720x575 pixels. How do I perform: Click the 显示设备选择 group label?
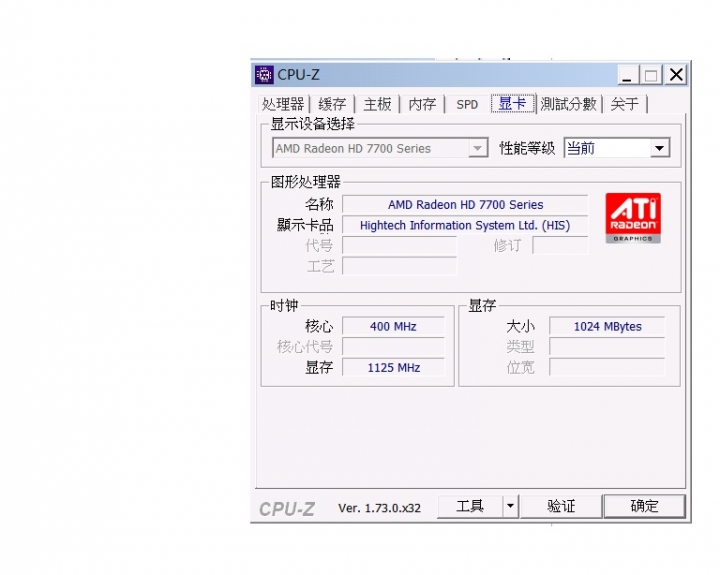[x=313, y=124]
